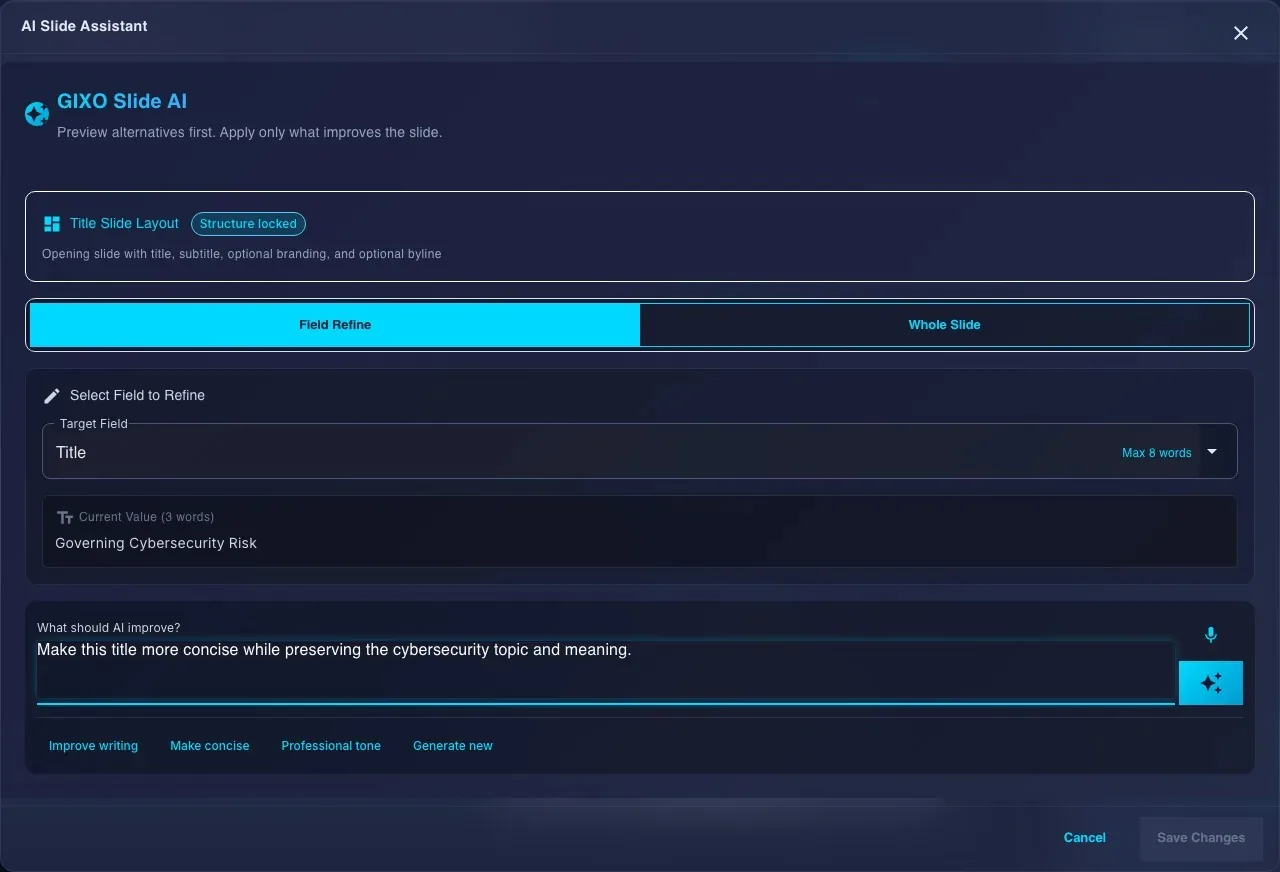Click the Save Changes button

pos(1201,838)
